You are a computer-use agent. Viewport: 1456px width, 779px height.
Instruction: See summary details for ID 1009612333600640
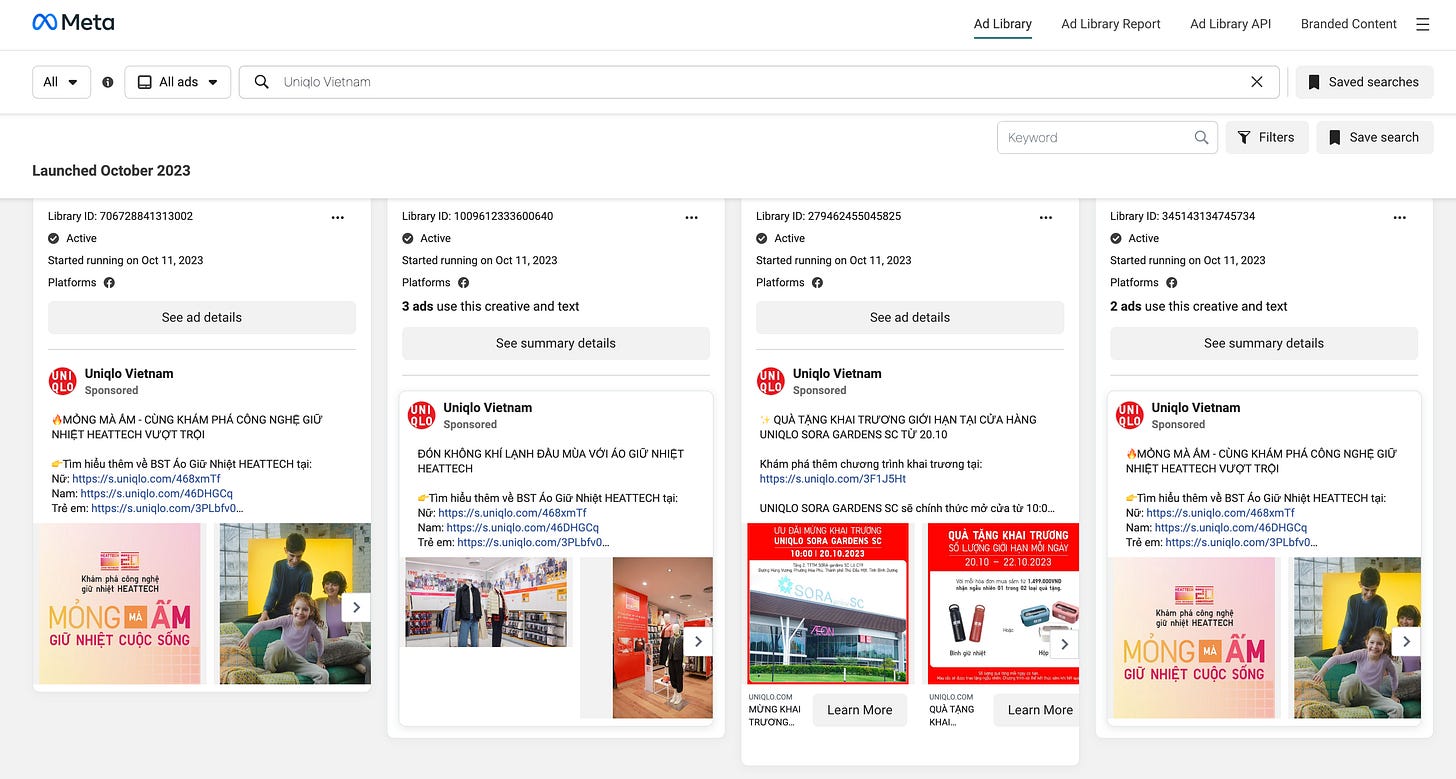coord(556,343)
